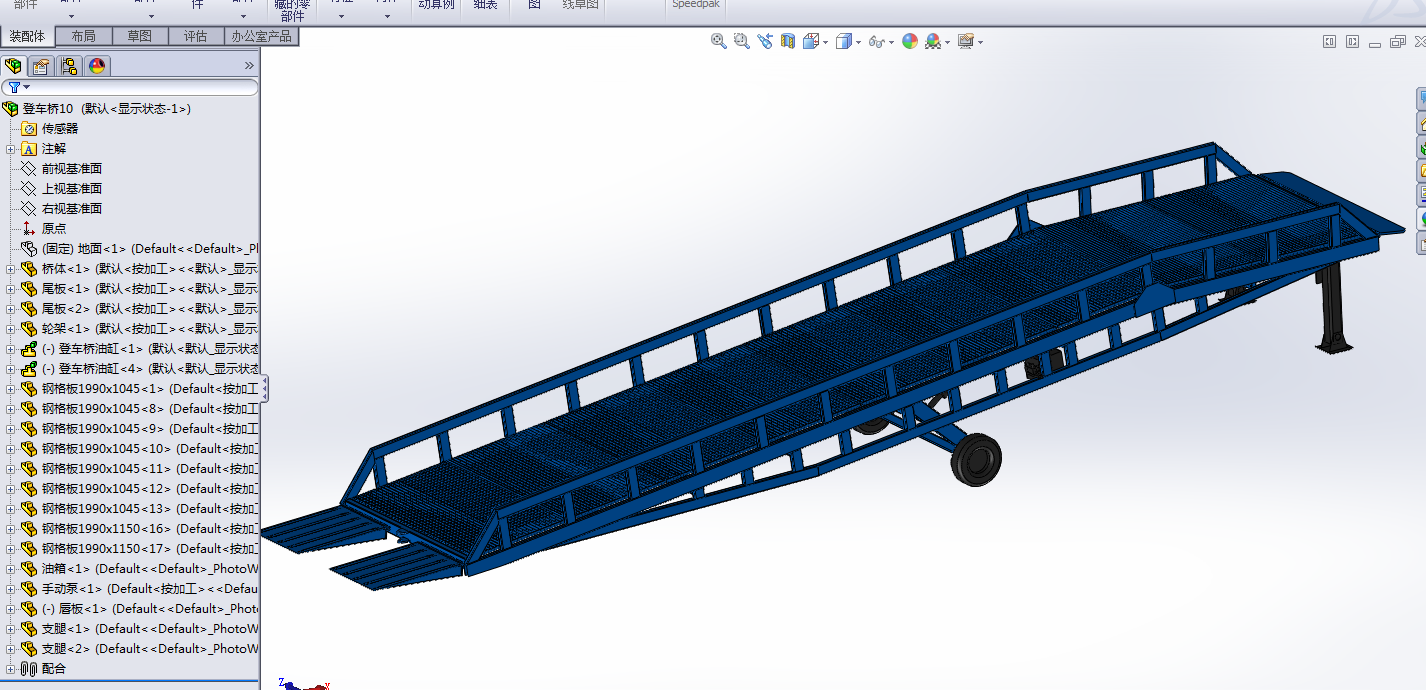Click the Speedpak ribbon button
This screenshot has height=690, width=1426.
pos(696,5)
